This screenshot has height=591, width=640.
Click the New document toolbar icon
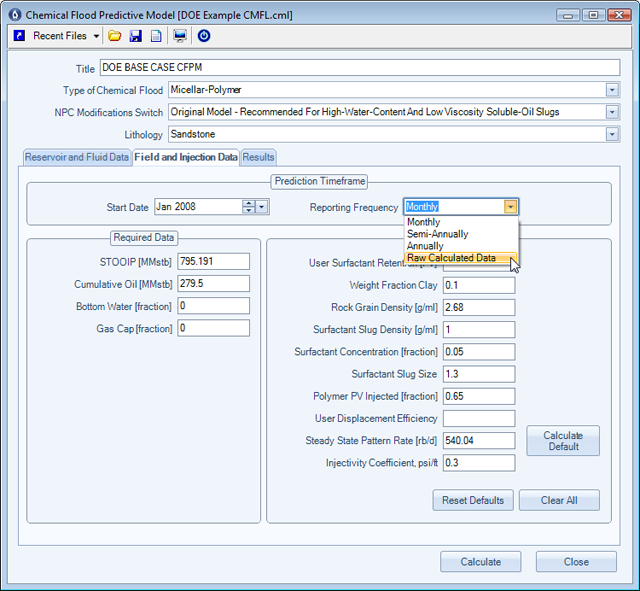tap(156, 36)
